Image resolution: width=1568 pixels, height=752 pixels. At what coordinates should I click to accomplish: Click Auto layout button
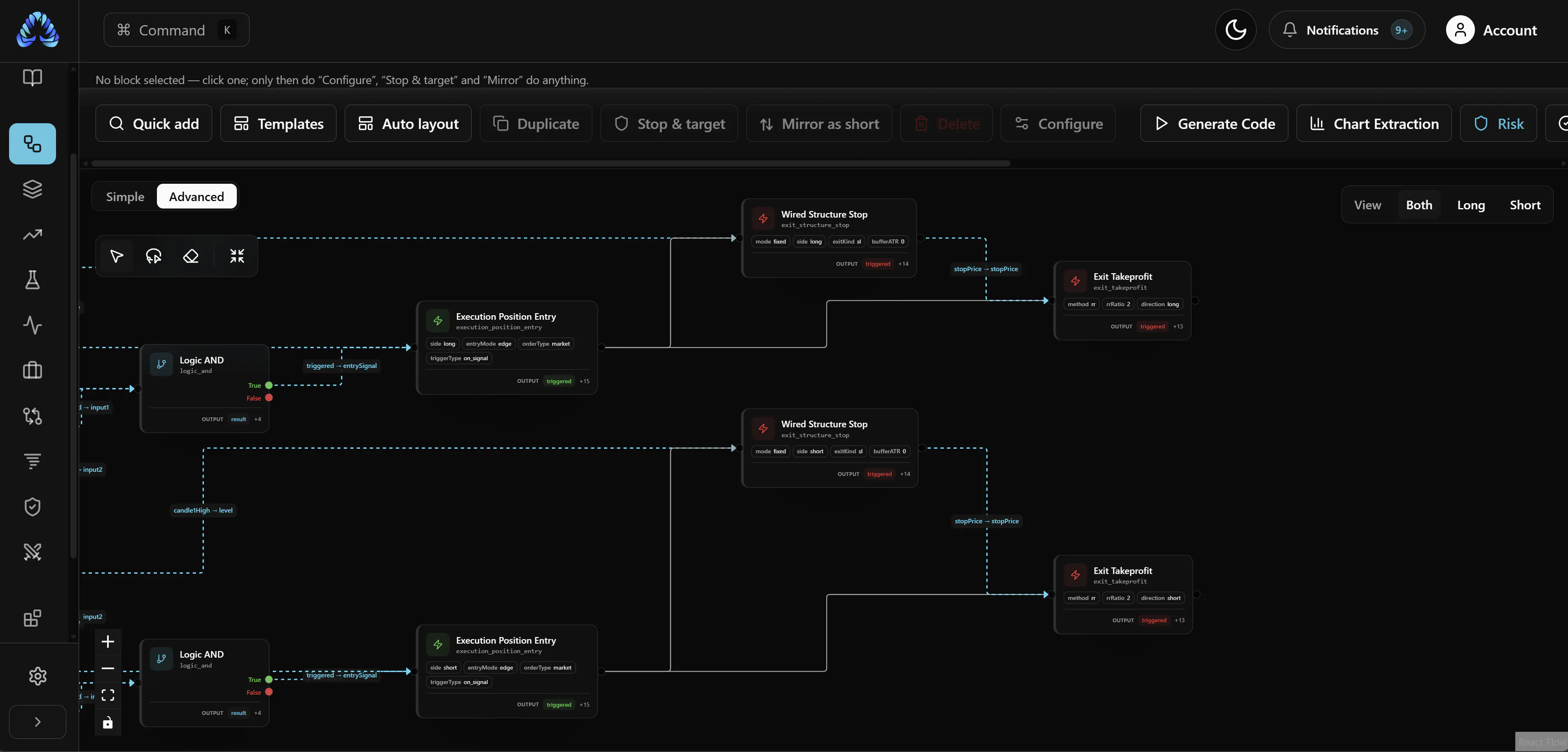click(408, 124)
